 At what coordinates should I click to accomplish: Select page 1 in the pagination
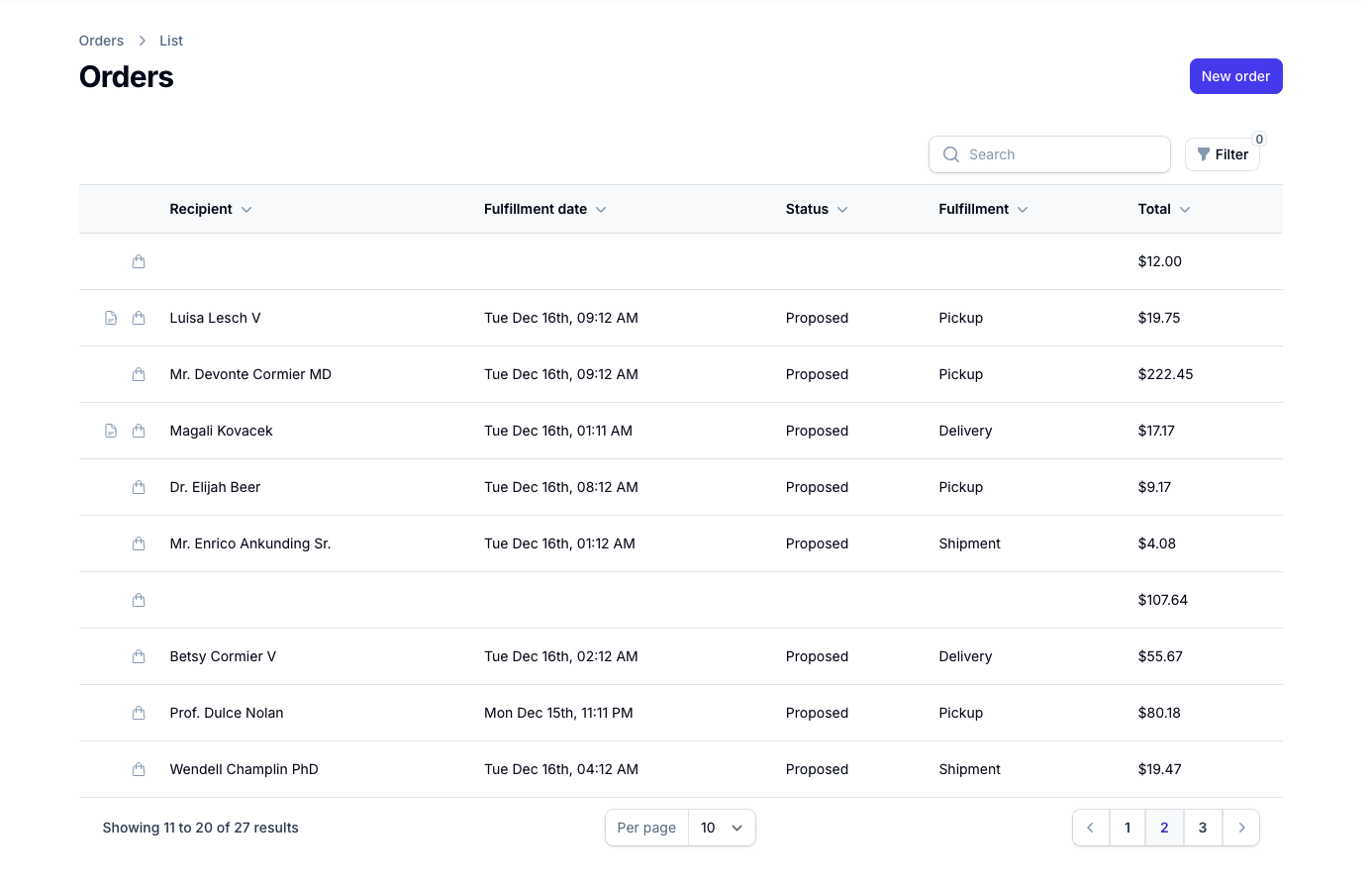point(1127,828)
